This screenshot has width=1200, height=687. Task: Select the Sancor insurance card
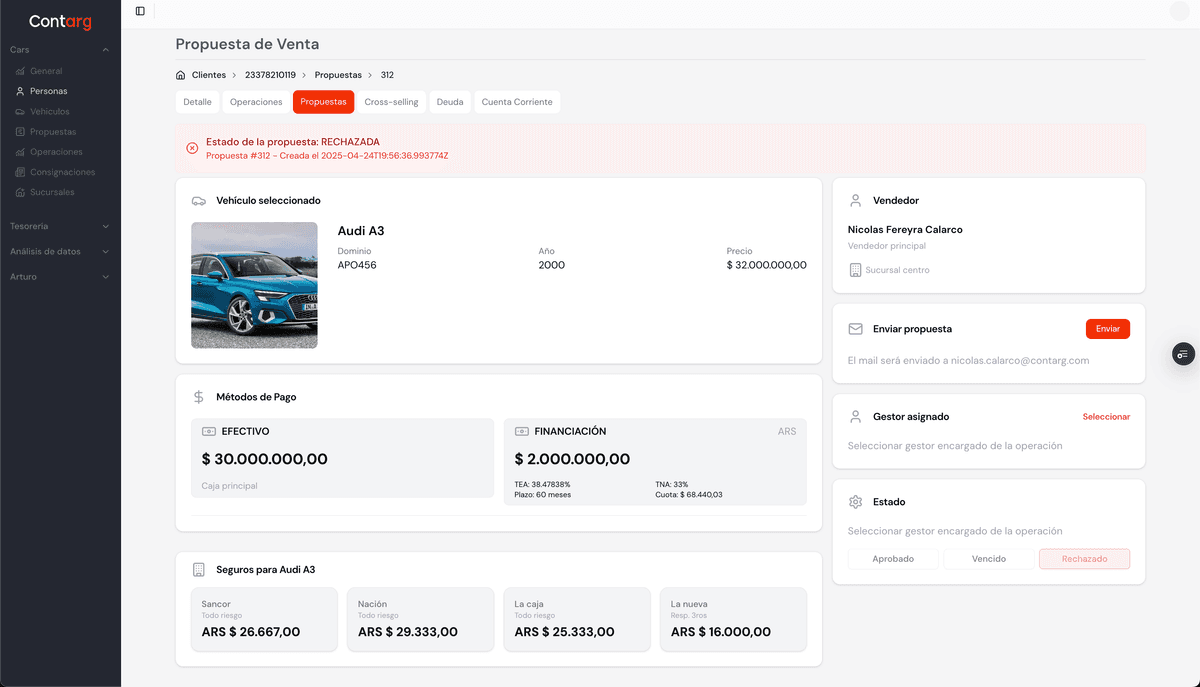(264, 620)
